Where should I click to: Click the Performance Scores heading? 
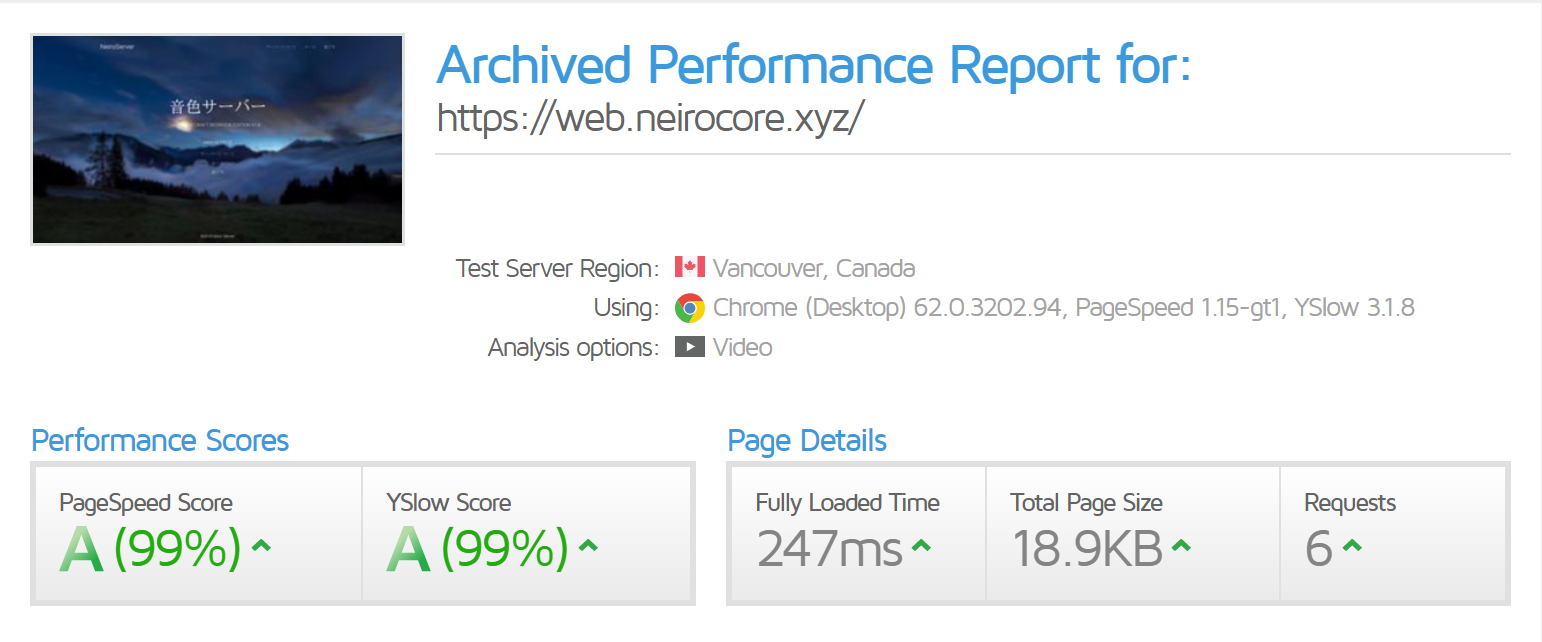coord(160,441)
